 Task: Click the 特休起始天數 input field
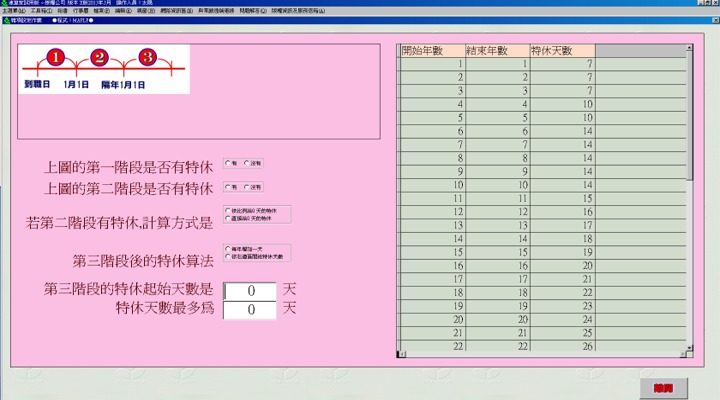click(x=249, y=291)
